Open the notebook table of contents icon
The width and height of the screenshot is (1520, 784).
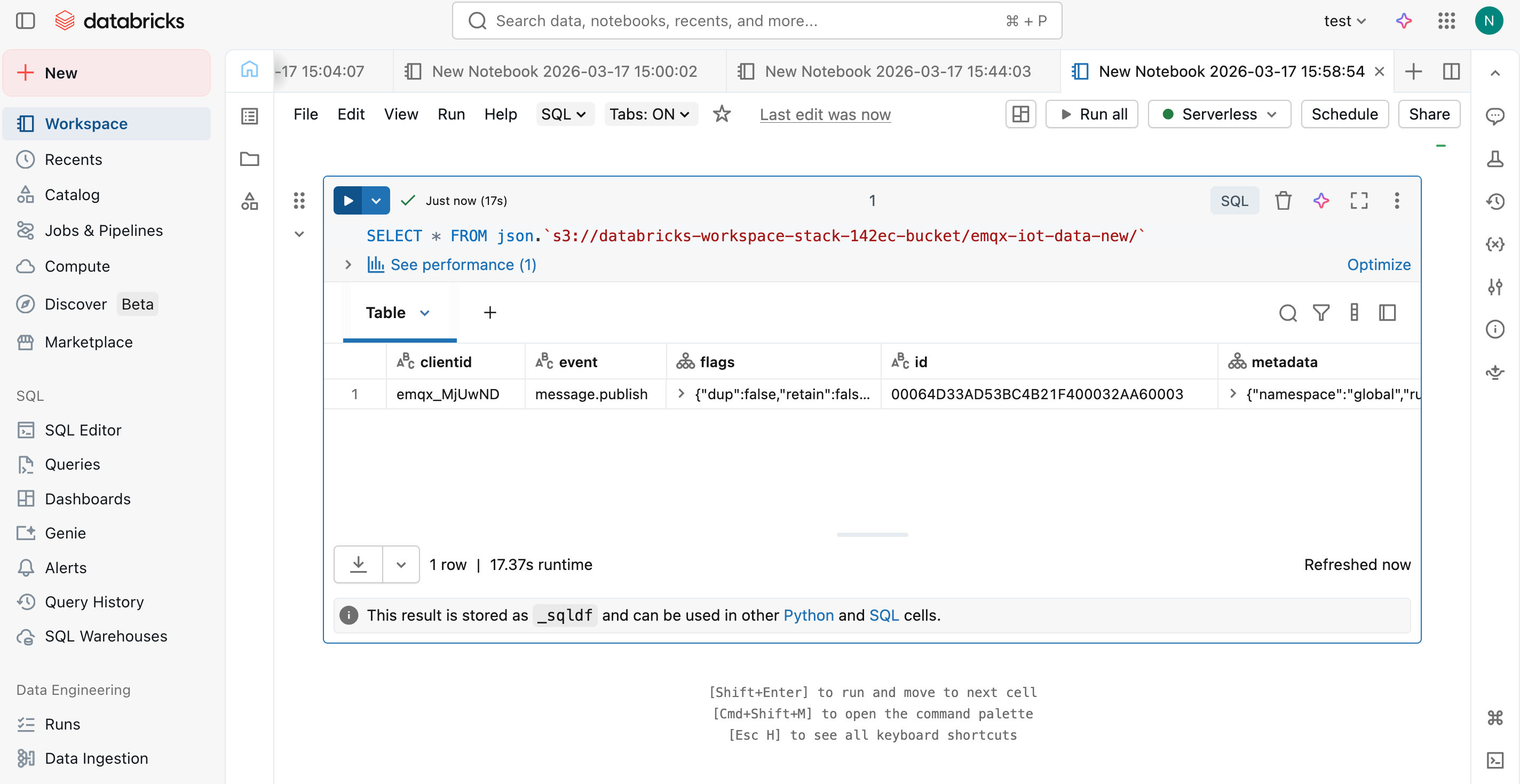pos(249,116)
